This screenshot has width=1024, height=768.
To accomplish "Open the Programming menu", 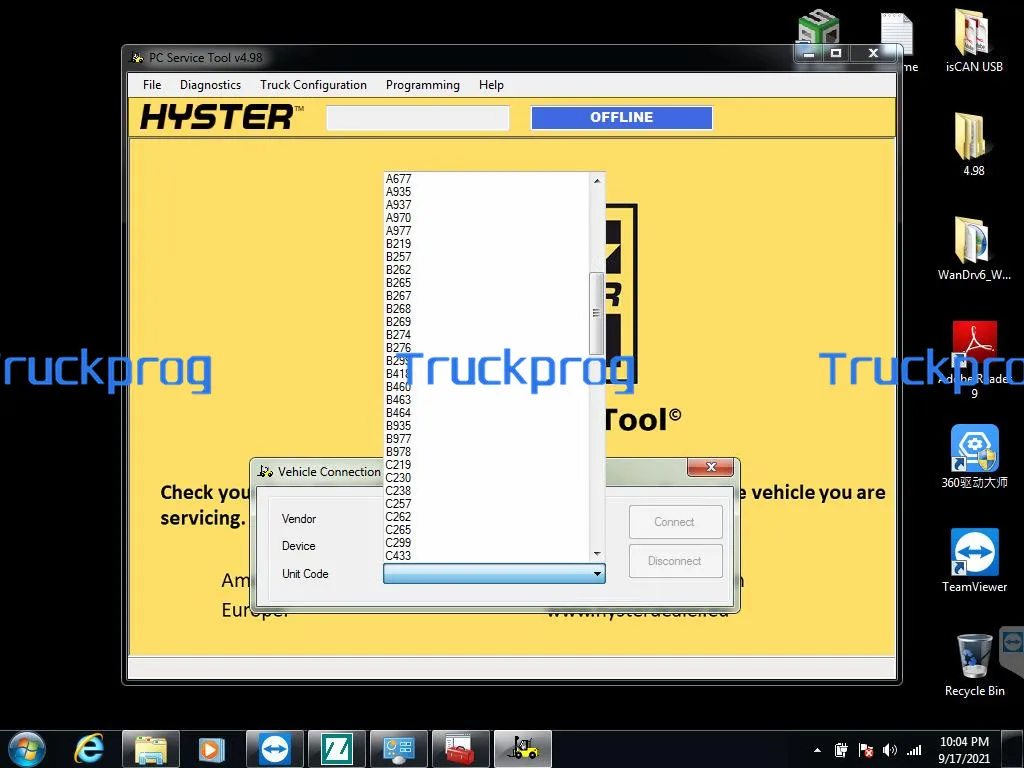I will coord(423,85).
